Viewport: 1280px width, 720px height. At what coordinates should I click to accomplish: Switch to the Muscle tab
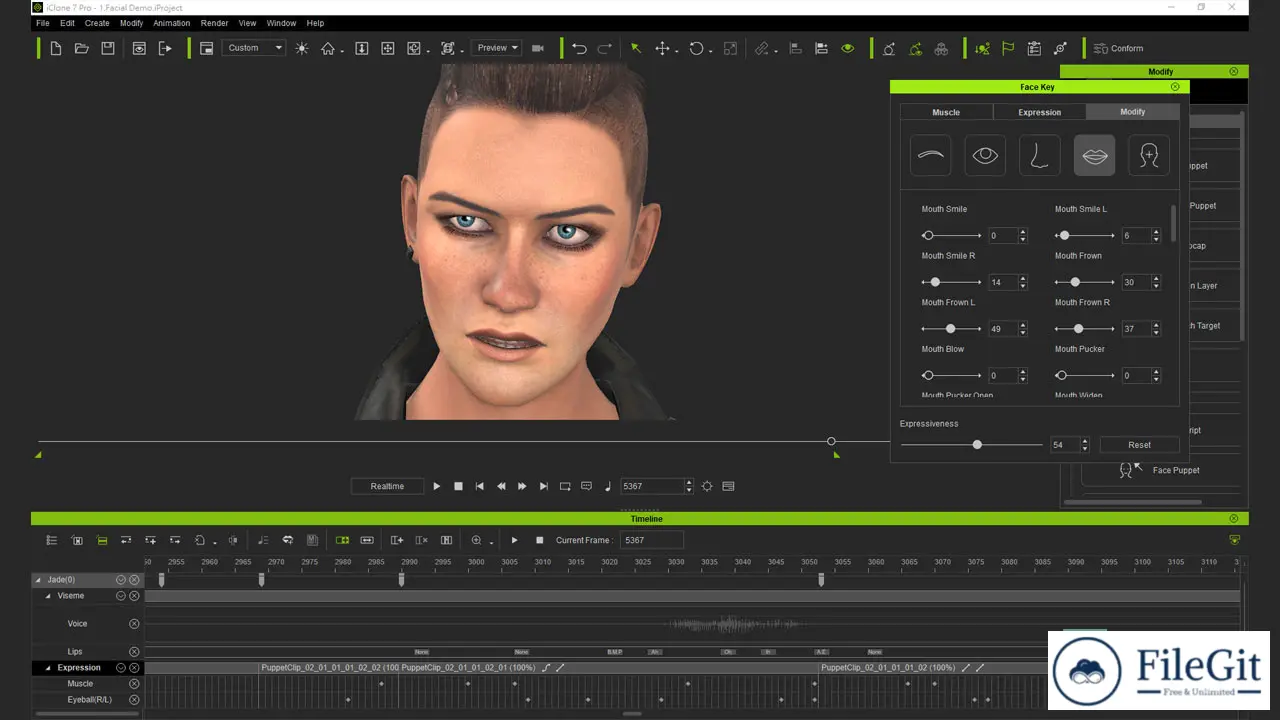[946, 112]
